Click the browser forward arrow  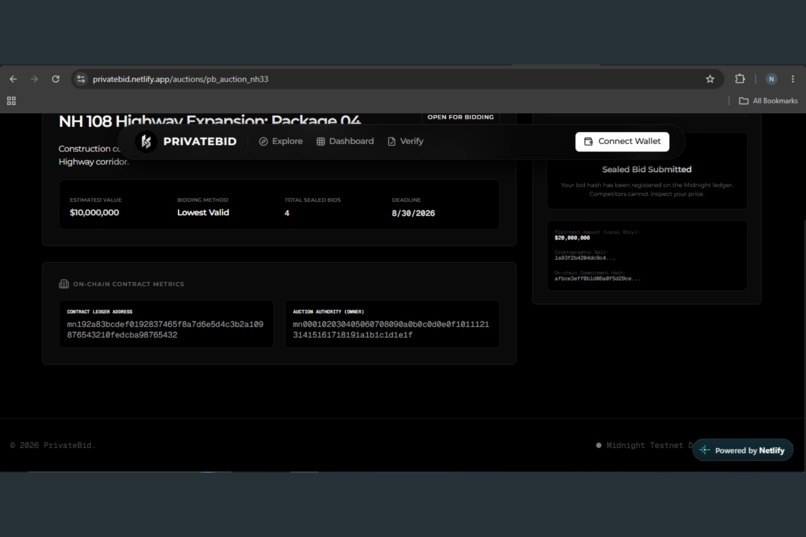click(x=34, y=79)
